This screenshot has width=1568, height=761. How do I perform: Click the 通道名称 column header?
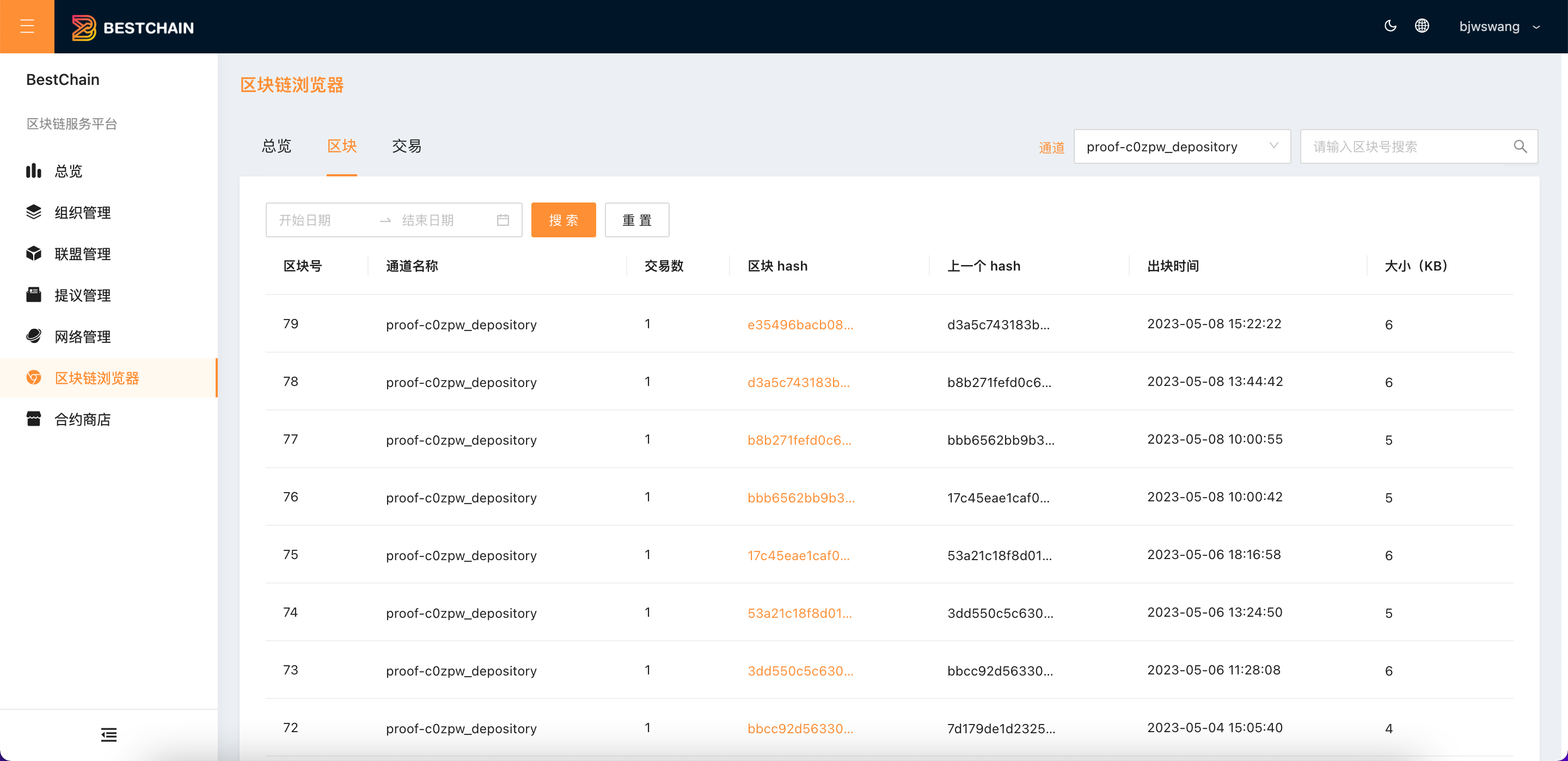(x=412, y=266)
